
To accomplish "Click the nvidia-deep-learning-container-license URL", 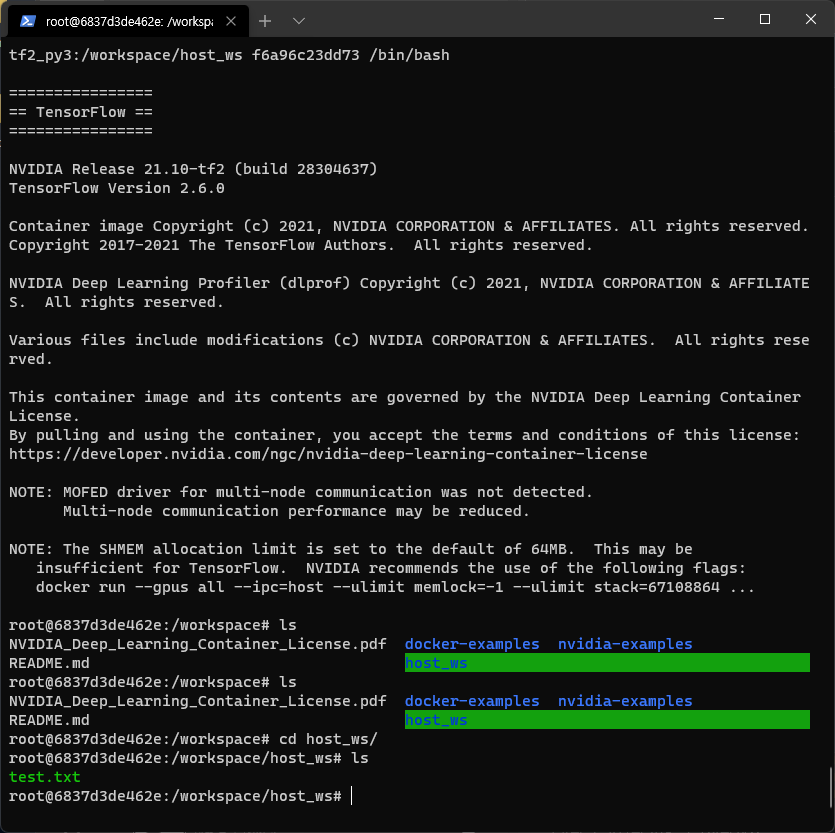I will tap(328, 454).
